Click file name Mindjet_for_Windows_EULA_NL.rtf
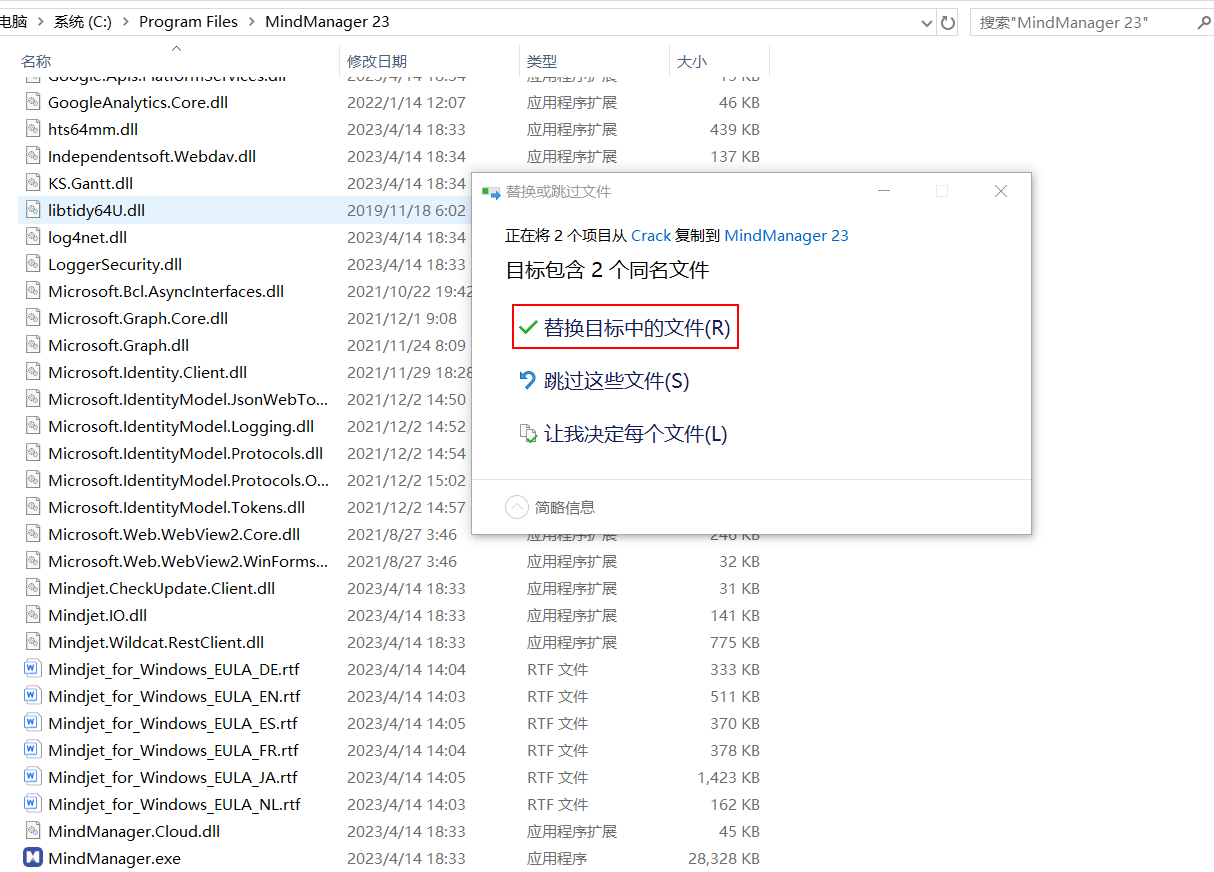This screenshot has height=872, width=1214. coord(174,804)
